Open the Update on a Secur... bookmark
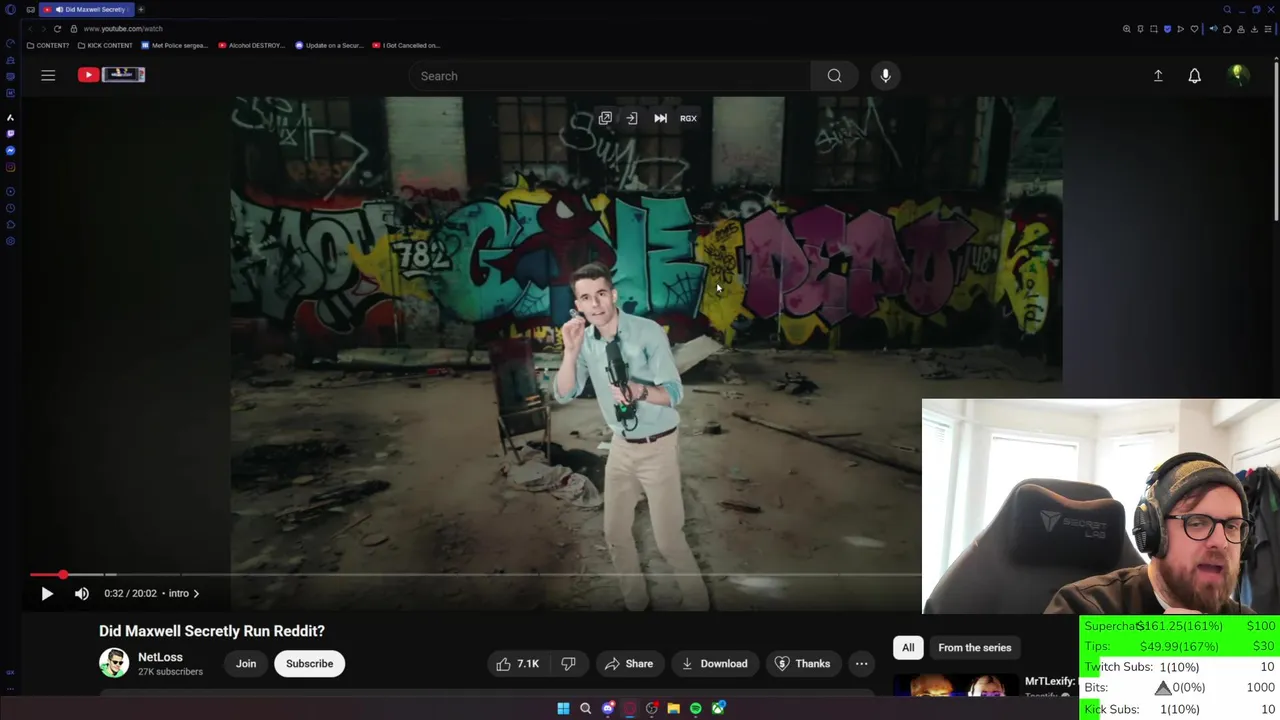Image resolution: width=1280 pixels, height=720 pixels. pyautogui.click(x=329, y=45)
